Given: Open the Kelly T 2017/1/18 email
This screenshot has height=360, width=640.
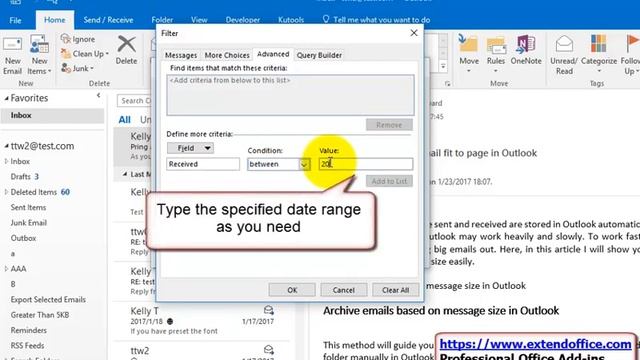Looking at the screenshot, I should (202, 321).
